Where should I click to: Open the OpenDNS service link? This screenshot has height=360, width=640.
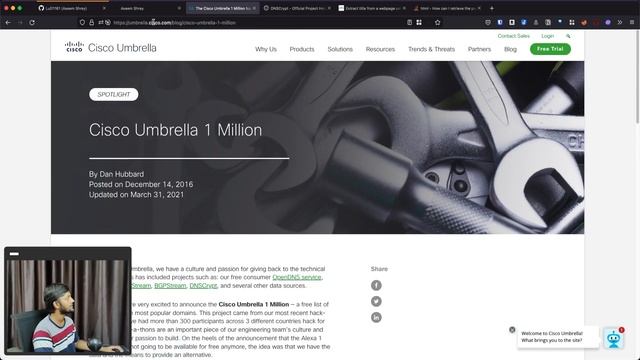[297, 277]
